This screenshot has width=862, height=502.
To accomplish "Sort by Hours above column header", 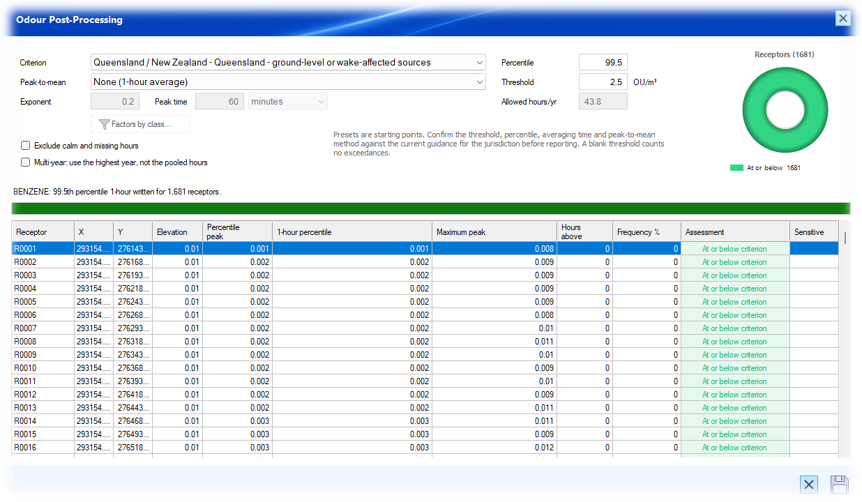I will point(584,231).
